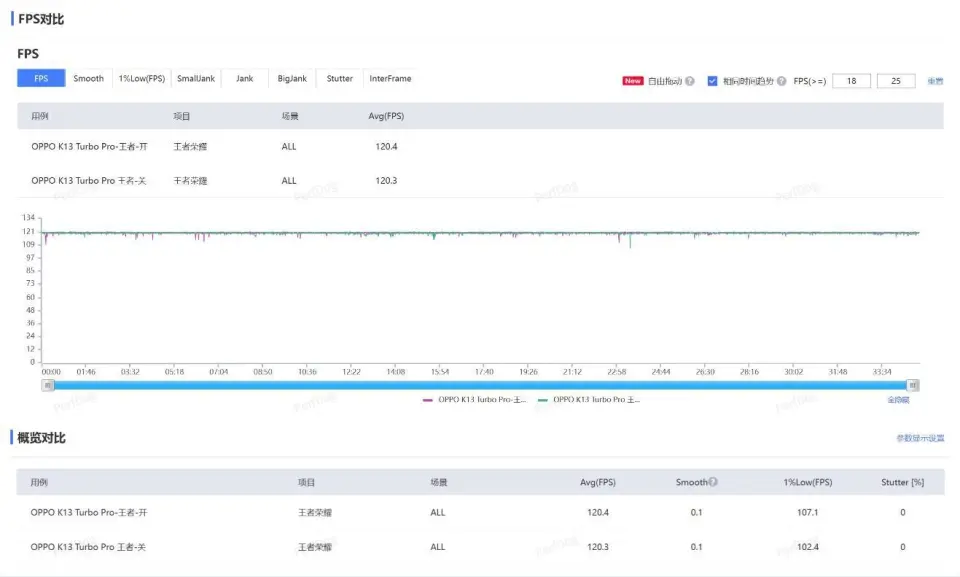Viewport: 960px width, 577px height.
Task: Uncheck the 相同时间趋势 checkbox
Action: pos(713,81)
